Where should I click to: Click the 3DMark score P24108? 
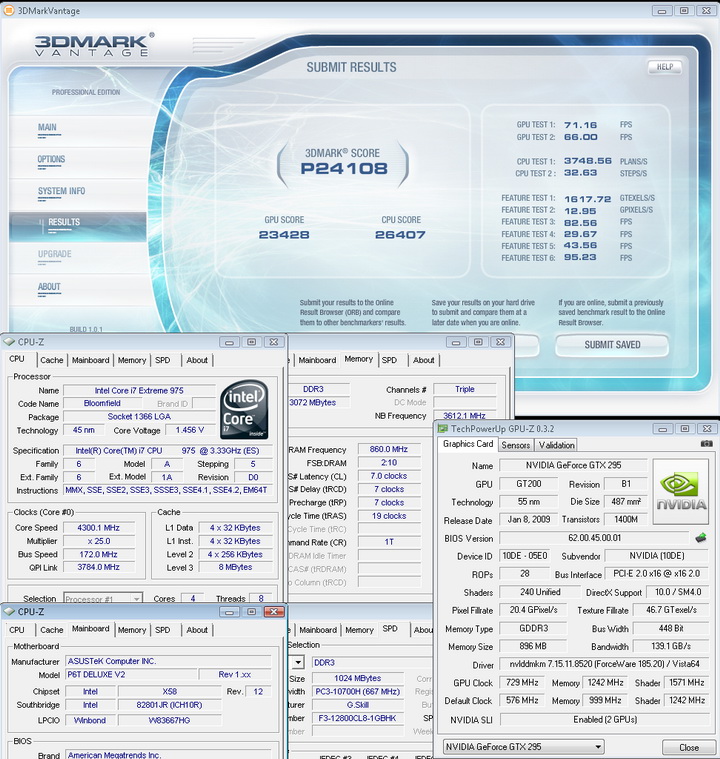(344, 168)
